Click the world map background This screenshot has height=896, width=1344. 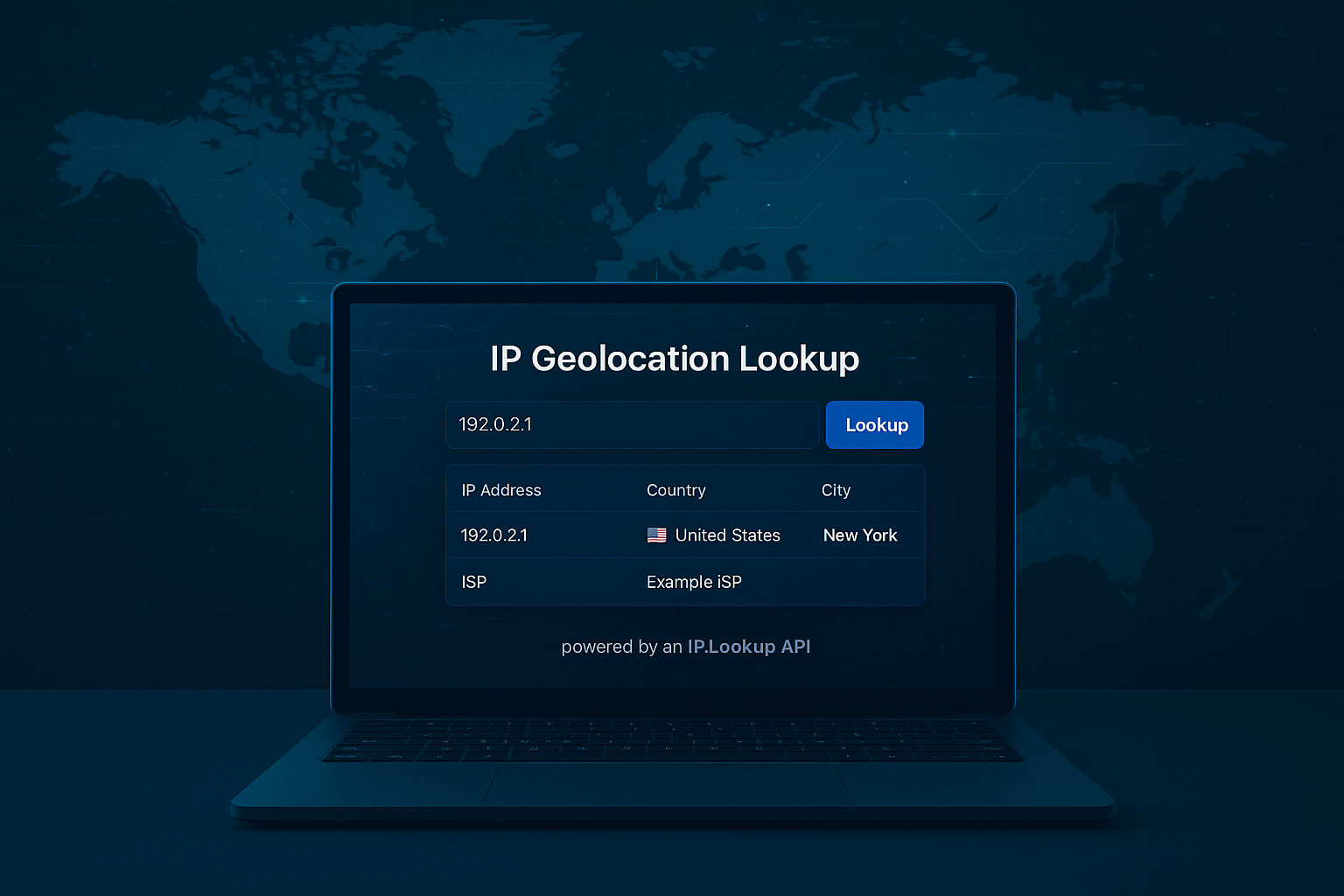pyautogui.click(x=175, y=175)
